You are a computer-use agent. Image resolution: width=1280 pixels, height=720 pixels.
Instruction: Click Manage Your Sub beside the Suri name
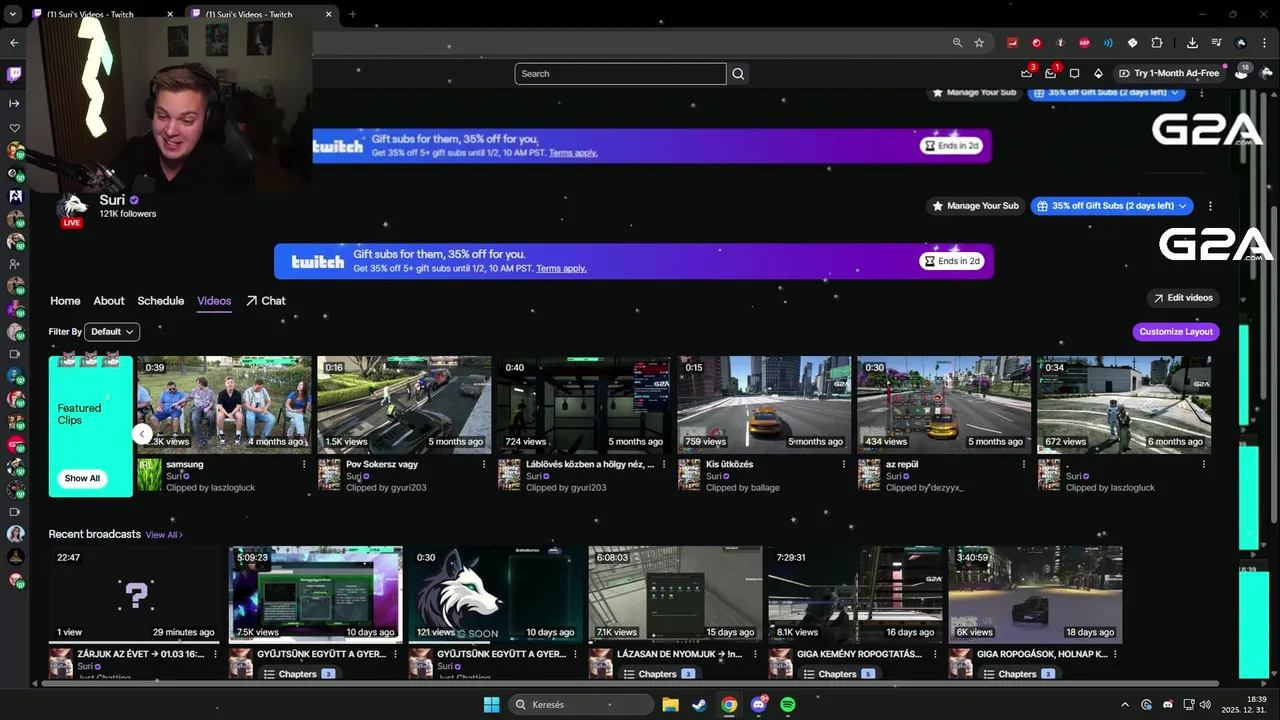[x=975, y=206]
